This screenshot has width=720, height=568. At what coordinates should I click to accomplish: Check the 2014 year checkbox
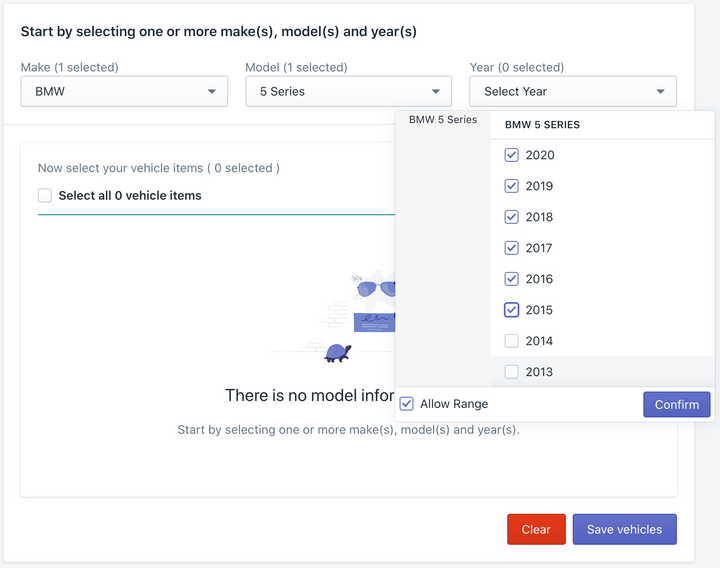click(x=512, y=341)
